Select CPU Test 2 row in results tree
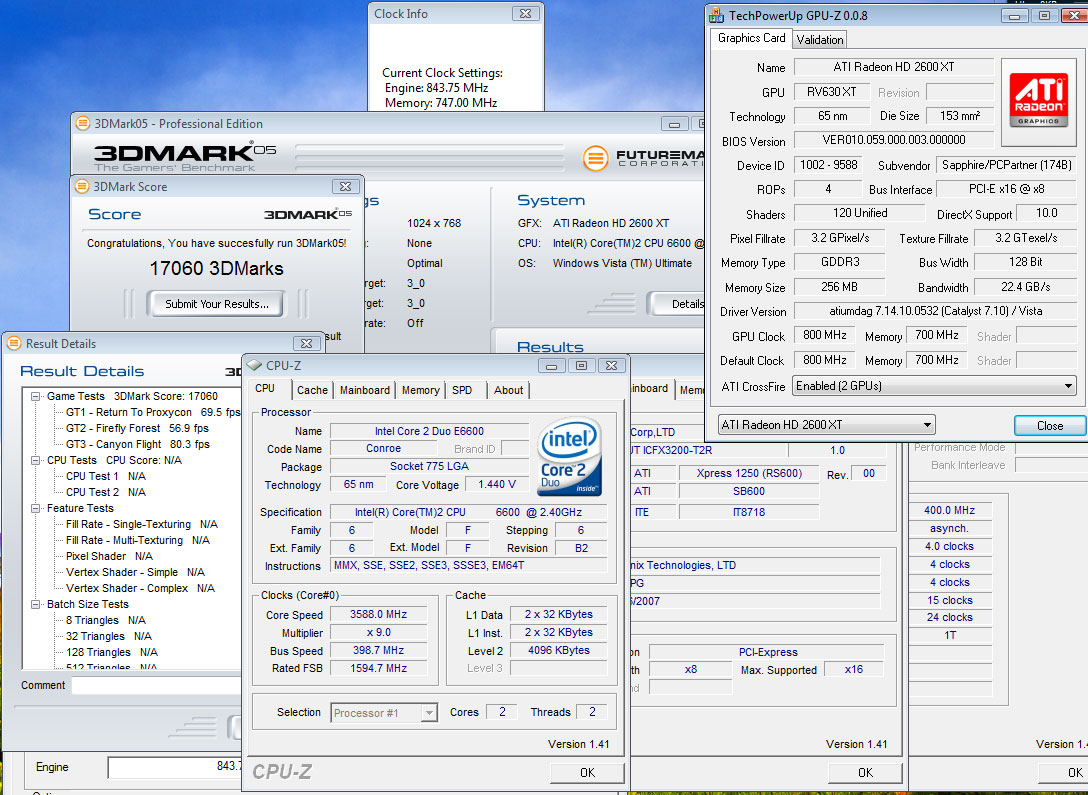The image size is (1088, 795). [x=105, y=492]
